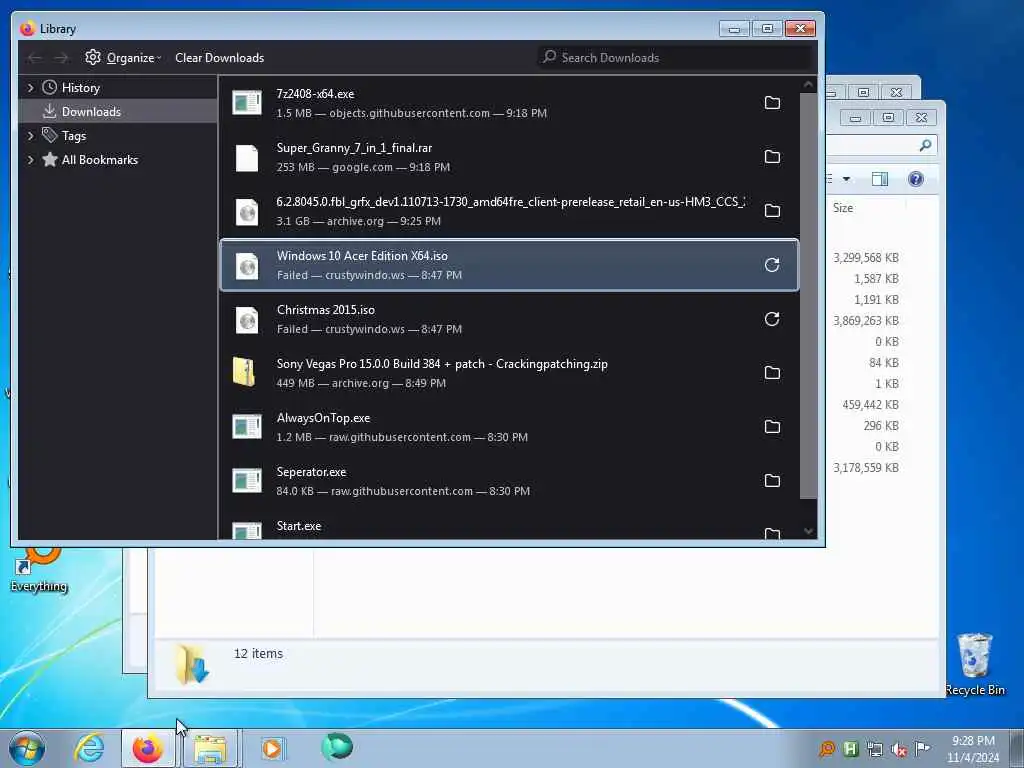The image size is (1024, 768).
Task: Select the 459,442 KB size cell
Action: [871, 405]
